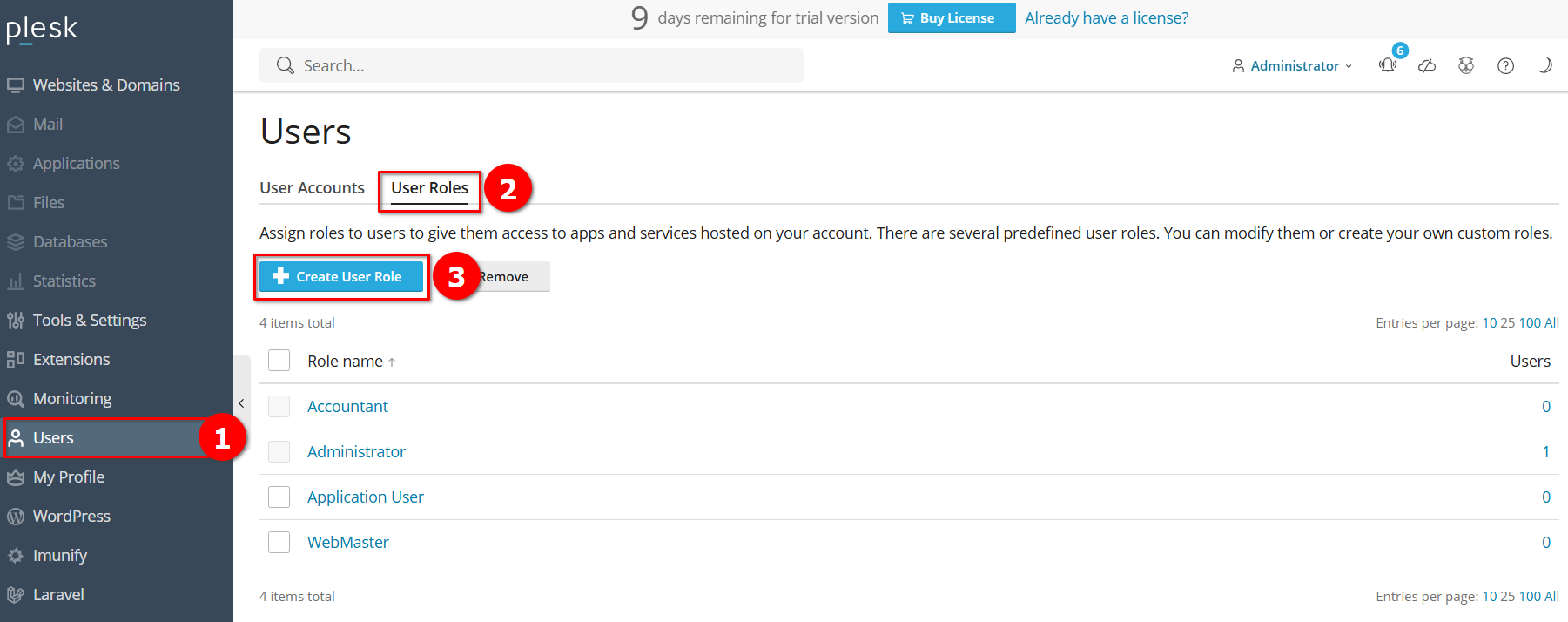Show All entries per page at top
This screenshot has height=622, width=1568.
point(1551,323)
